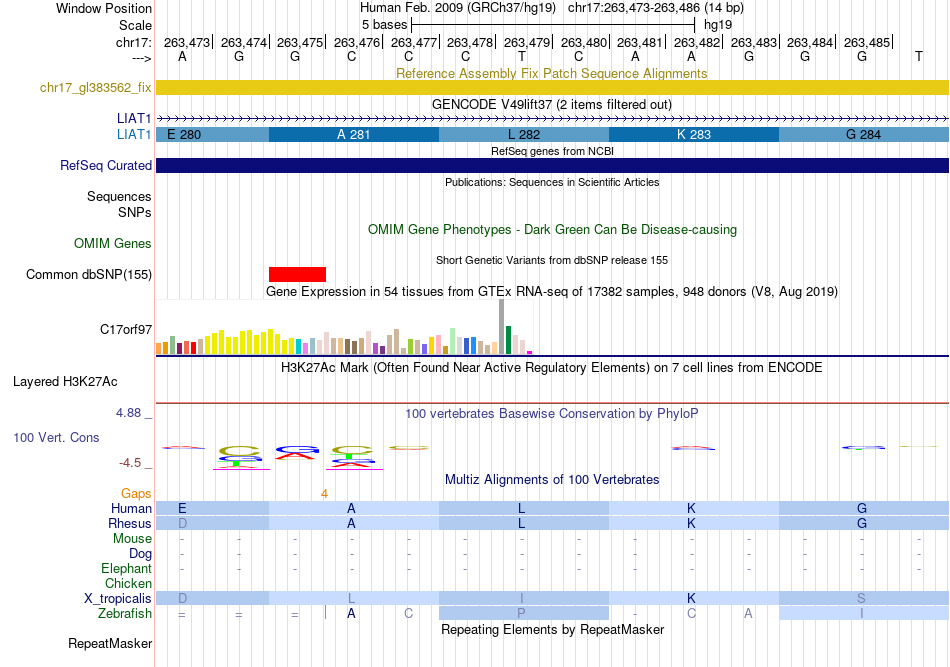Open the 'Reference Assembly Fix Patch Sequence Alignments' title
The width and height of the screenshot is (950, 667).
tap(552, 73)
